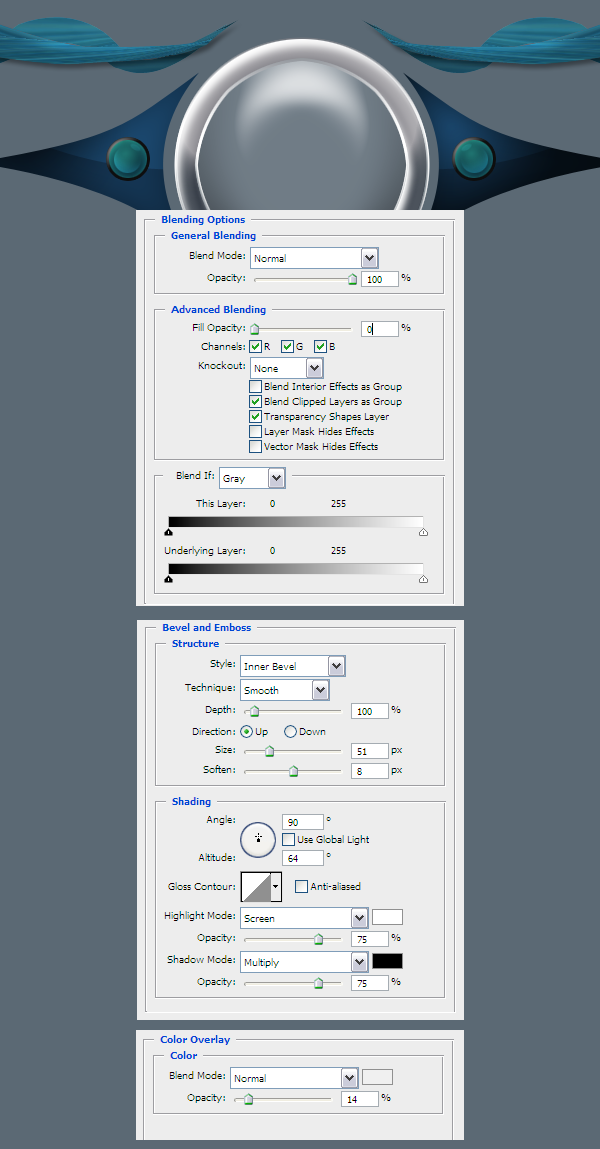Enable the Anti-aliased checkbox

tap(301, 887)
